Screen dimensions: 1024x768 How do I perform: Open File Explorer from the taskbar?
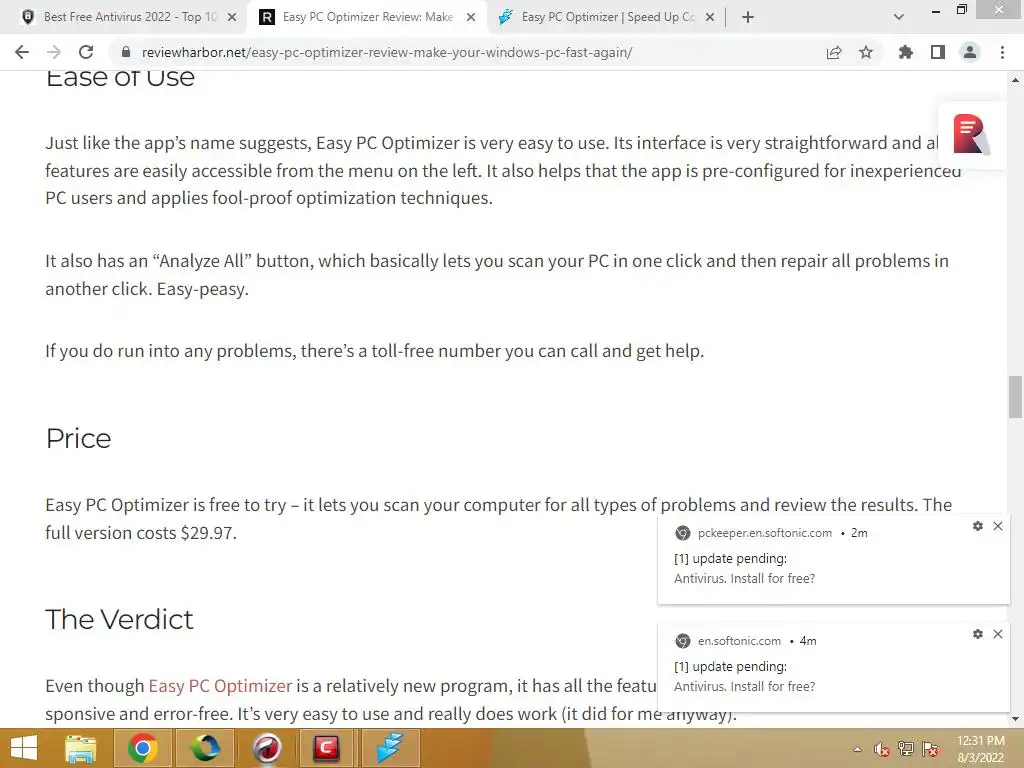[81, 748]
